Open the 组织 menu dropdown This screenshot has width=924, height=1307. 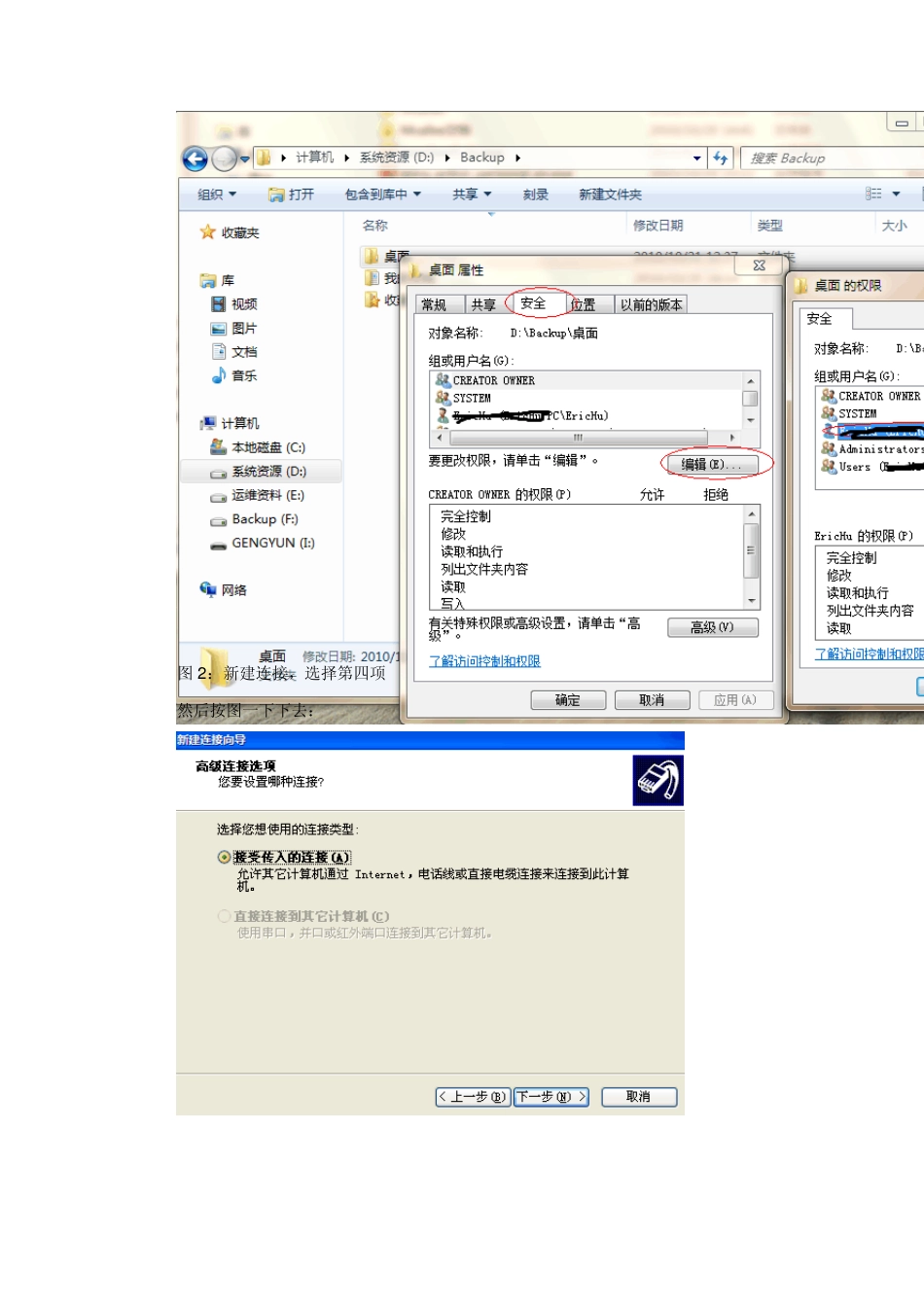pyautogui.click(x=217, y=194)
